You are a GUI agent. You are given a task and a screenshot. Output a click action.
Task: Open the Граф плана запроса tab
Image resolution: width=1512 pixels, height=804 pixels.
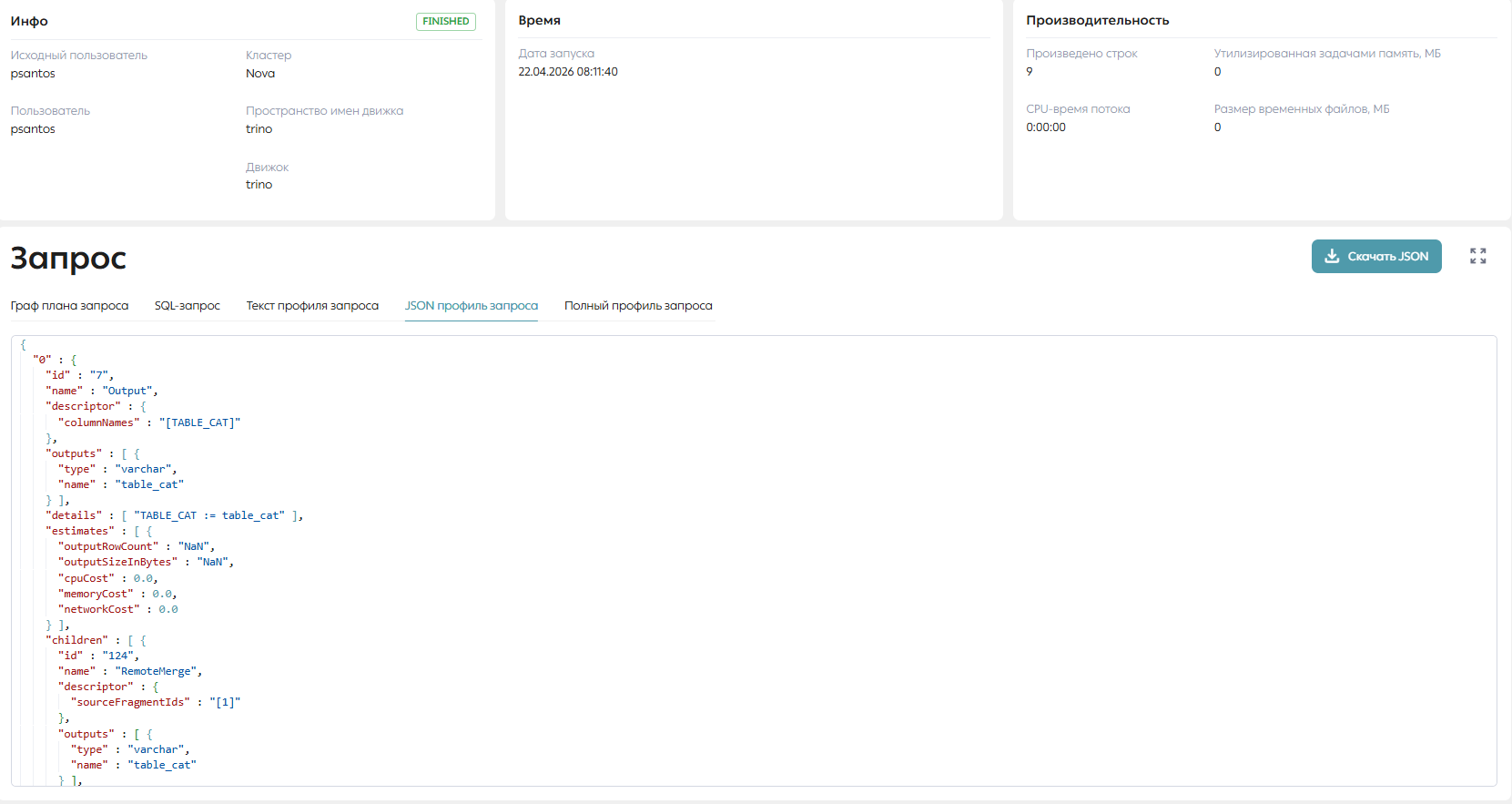point(69,306)
